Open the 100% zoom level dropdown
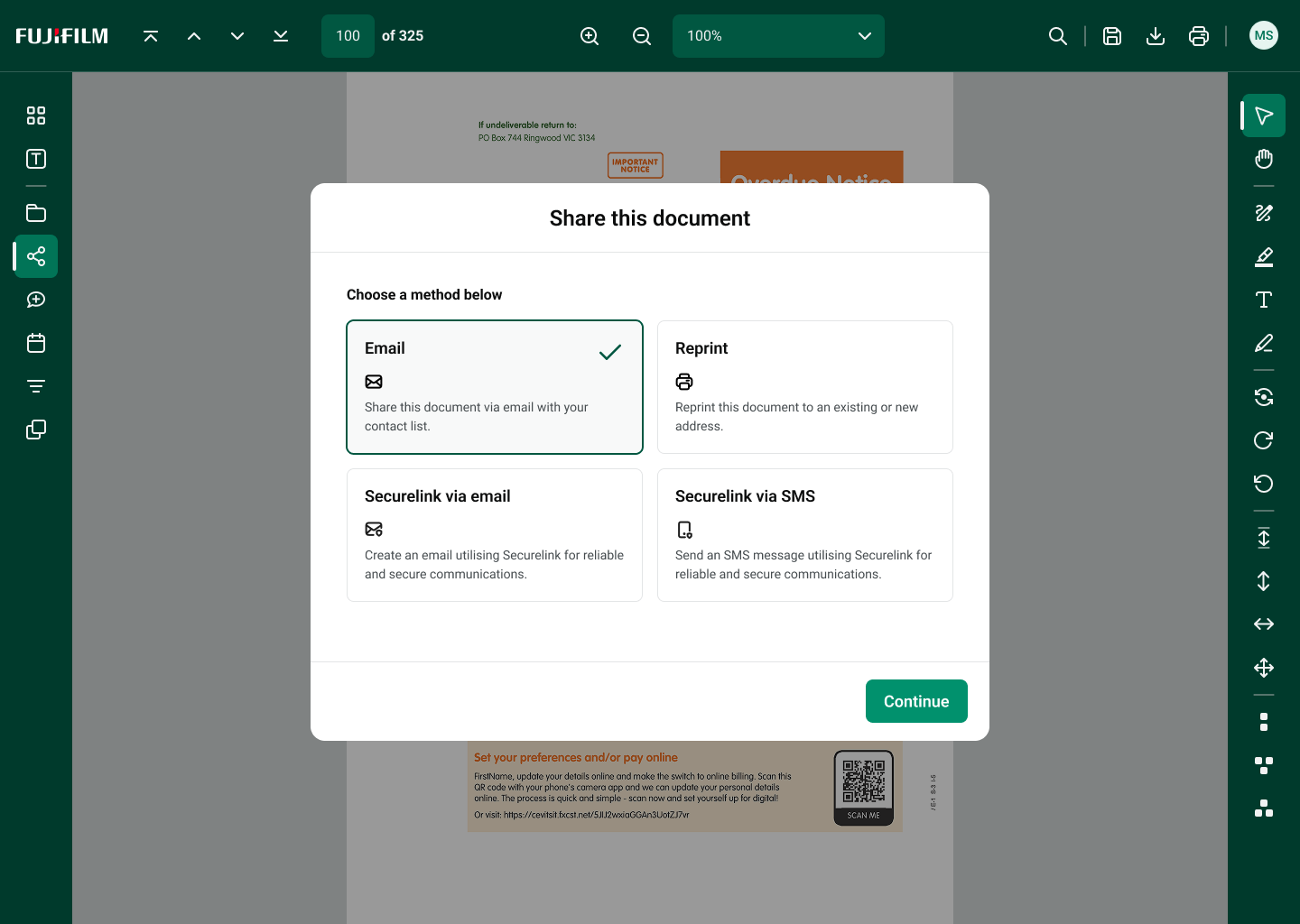Viewport: 1300px width, 924px height. pyautogui.click(x=778, y=36)
